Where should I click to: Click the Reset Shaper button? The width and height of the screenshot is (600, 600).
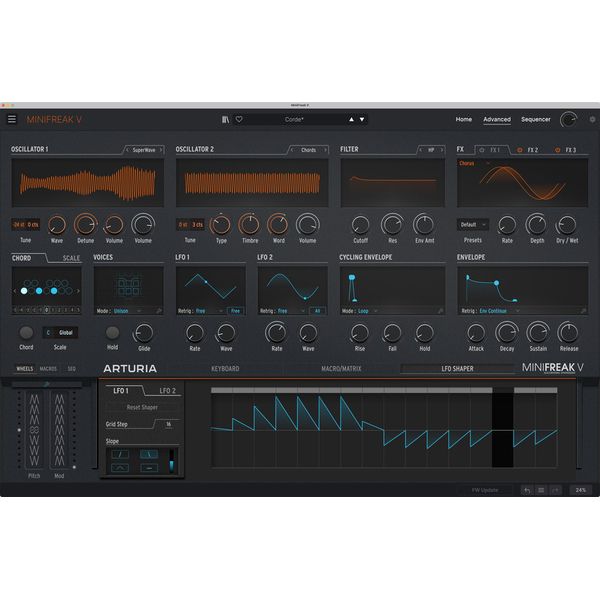point(142,408)
